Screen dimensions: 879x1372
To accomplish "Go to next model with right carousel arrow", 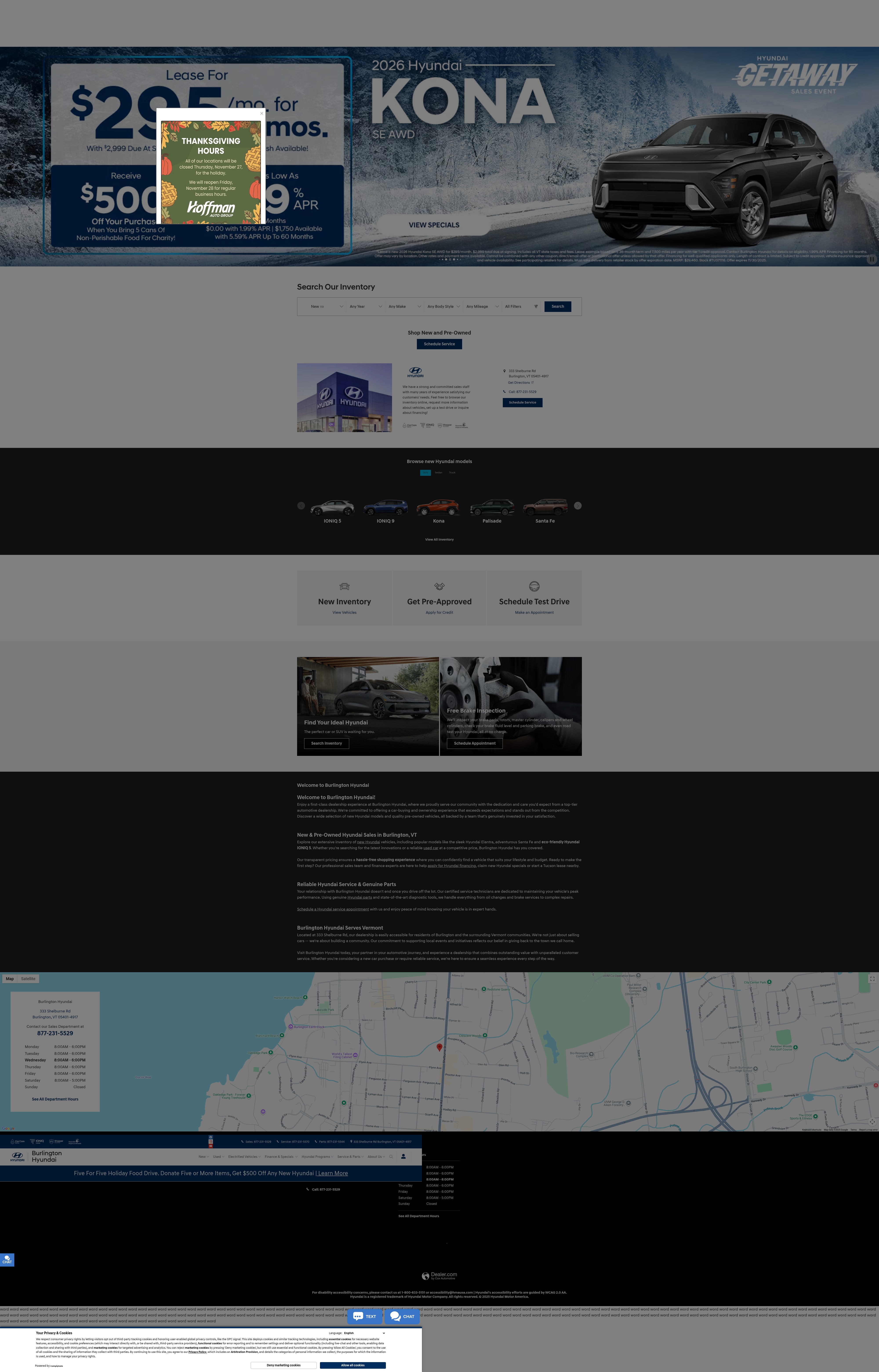I will point(578,505).
